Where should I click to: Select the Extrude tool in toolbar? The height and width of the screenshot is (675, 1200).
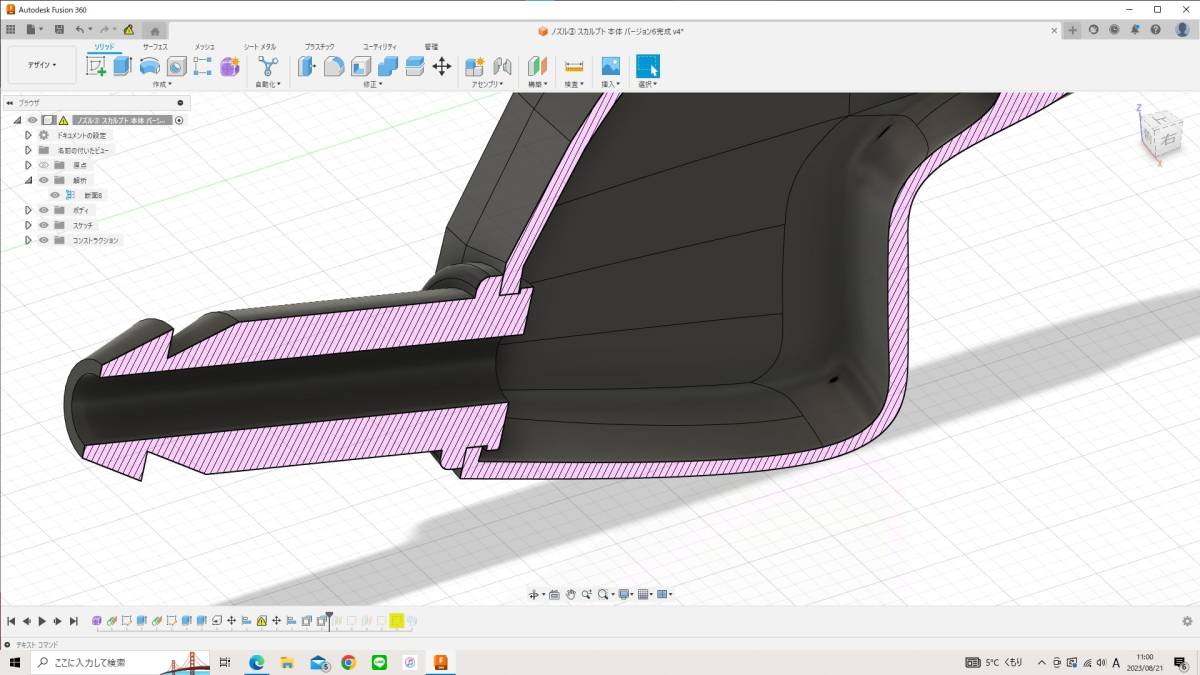pyautogui.click(x=122, y=66)
